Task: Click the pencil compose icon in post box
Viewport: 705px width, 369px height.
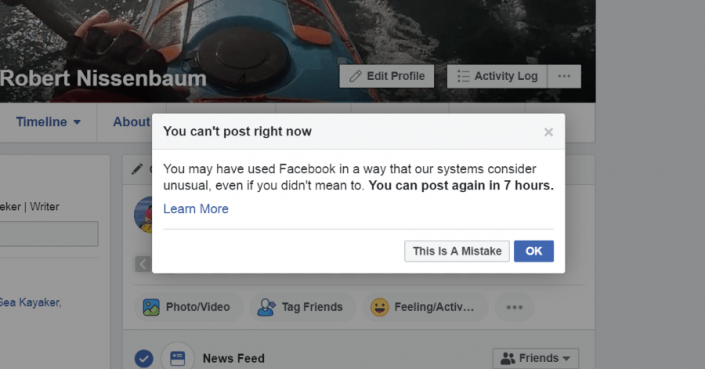Action: [137, 169]
